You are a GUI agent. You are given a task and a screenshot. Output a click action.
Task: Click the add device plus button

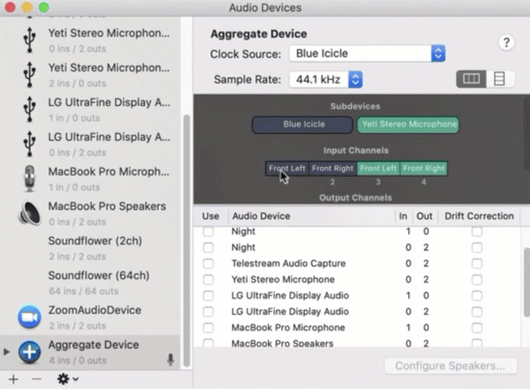point(14,379)
